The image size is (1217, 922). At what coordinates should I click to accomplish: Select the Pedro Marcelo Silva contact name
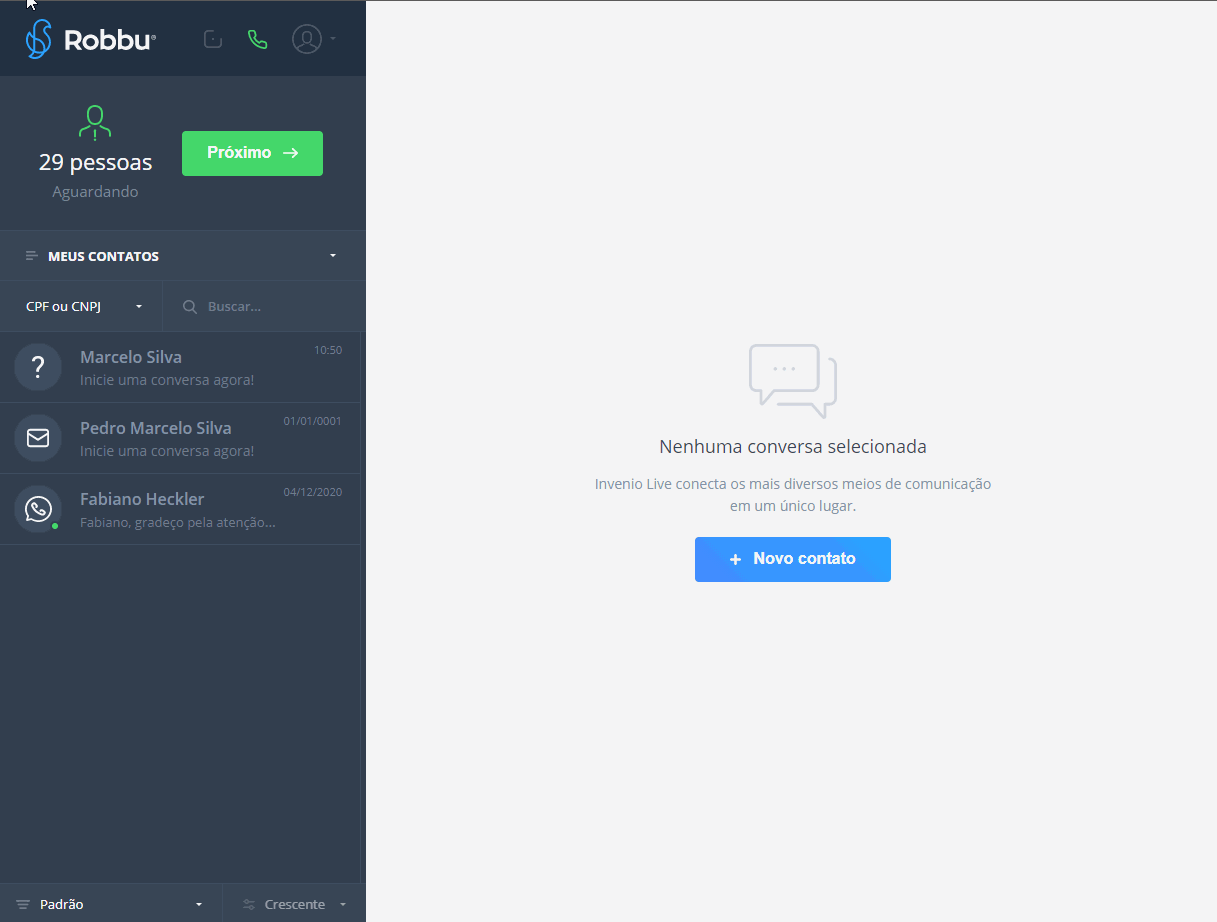pyautogui.click(x=155, y=428)
